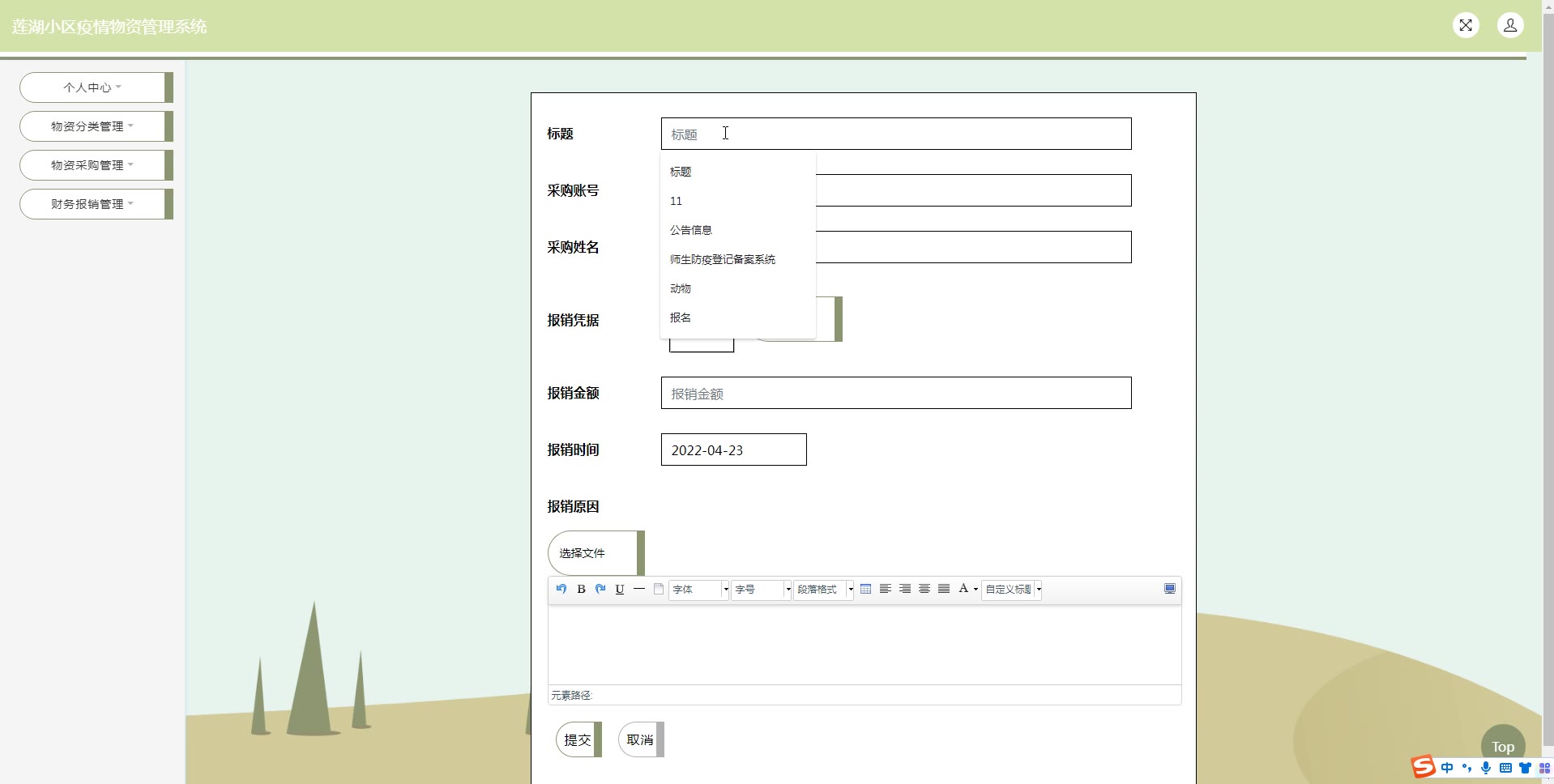Click inside the rich text editor area
The height and width of the screenshot is (784, 1554).
point(865,645)
